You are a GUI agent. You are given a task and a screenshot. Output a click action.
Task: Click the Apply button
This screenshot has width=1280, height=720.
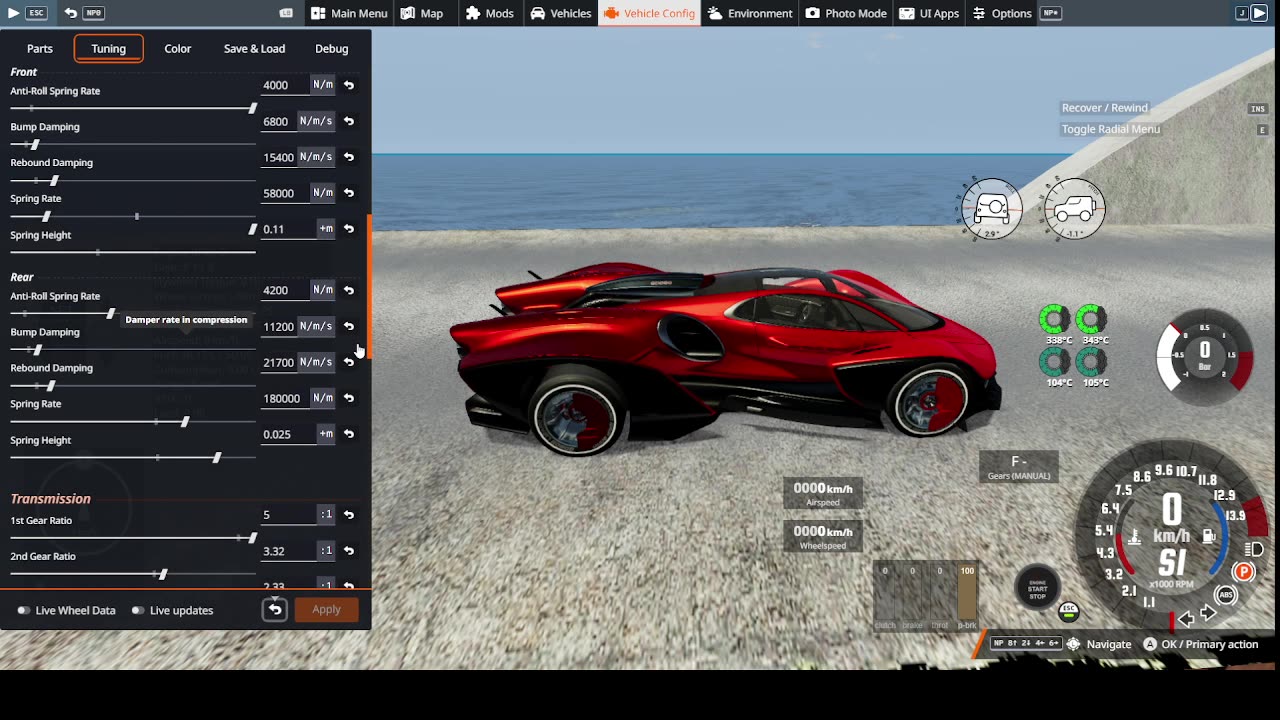tap(326, 610)
